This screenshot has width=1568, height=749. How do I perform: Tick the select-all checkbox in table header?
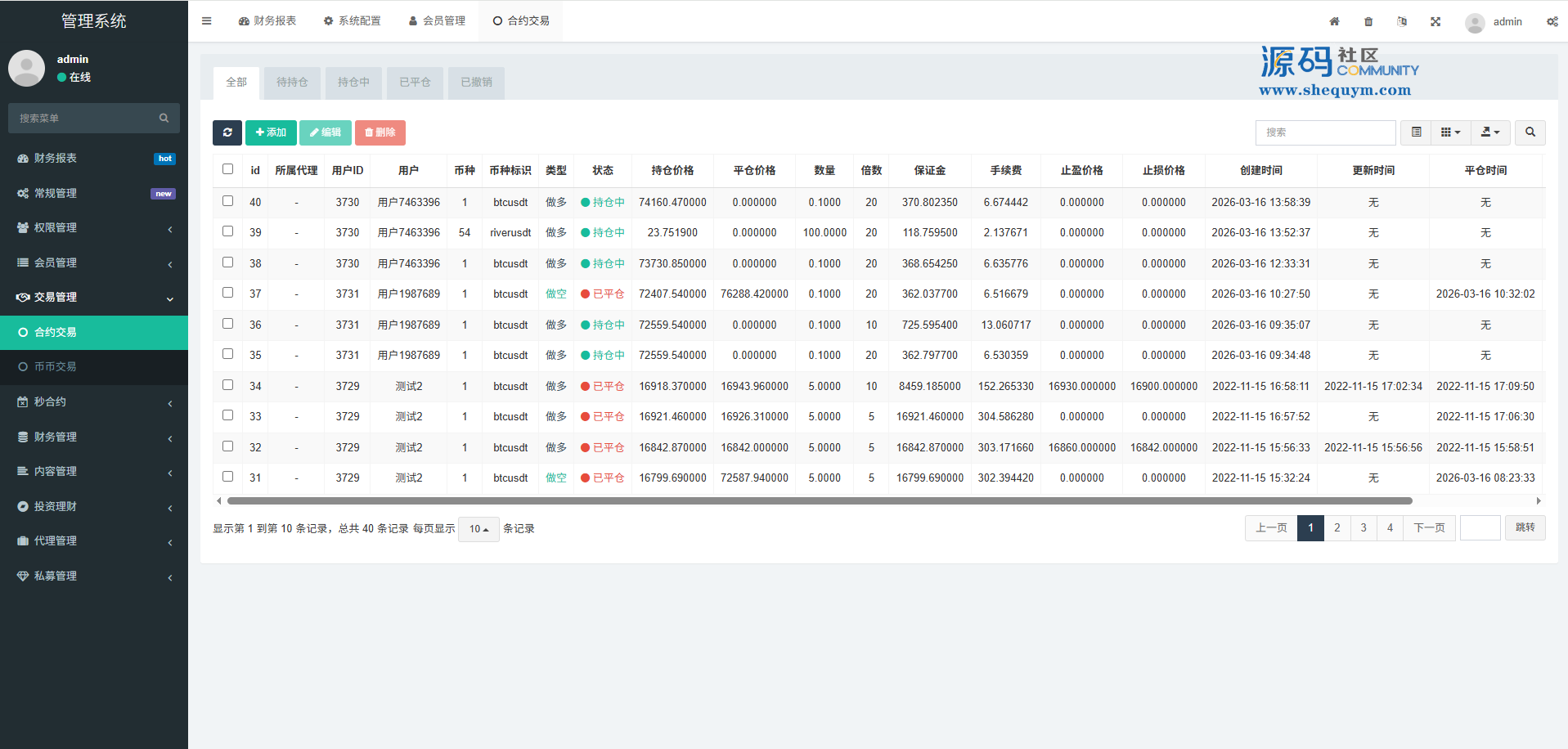coord(228,169)
